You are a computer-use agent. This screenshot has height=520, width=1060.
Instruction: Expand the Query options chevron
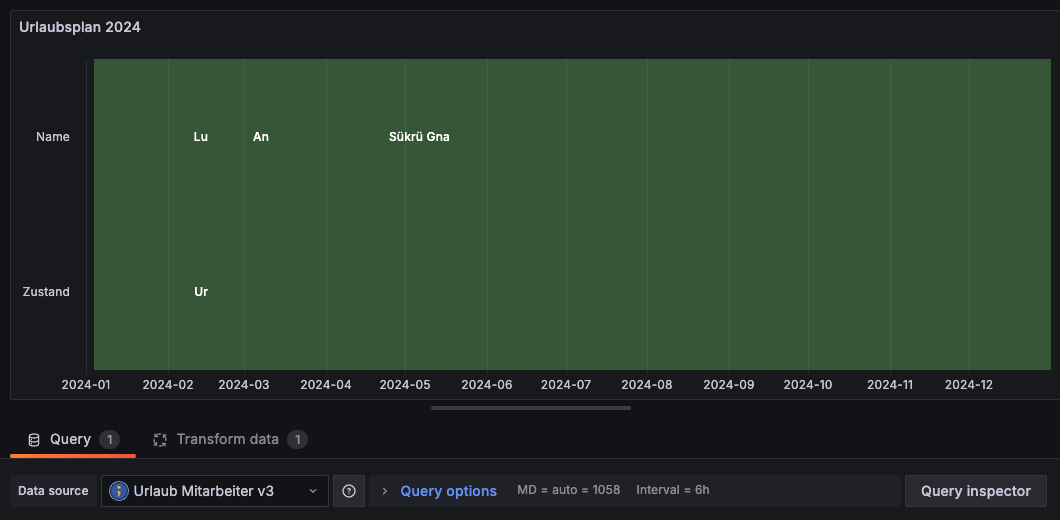(385, 491)
